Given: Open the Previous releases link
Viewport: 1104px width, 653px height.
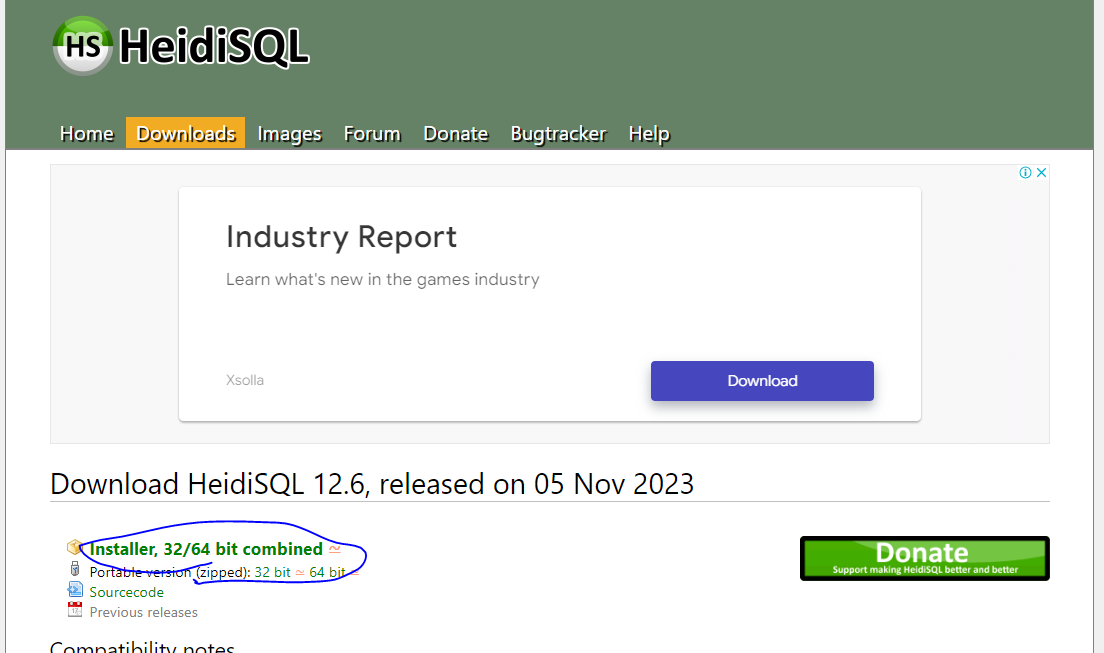Looking at the screenshot, I should (144, 612).
